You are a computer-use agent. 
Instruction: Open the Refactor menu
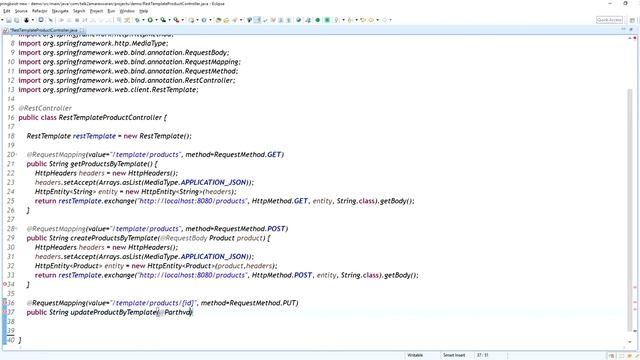(x=40, y=11)
